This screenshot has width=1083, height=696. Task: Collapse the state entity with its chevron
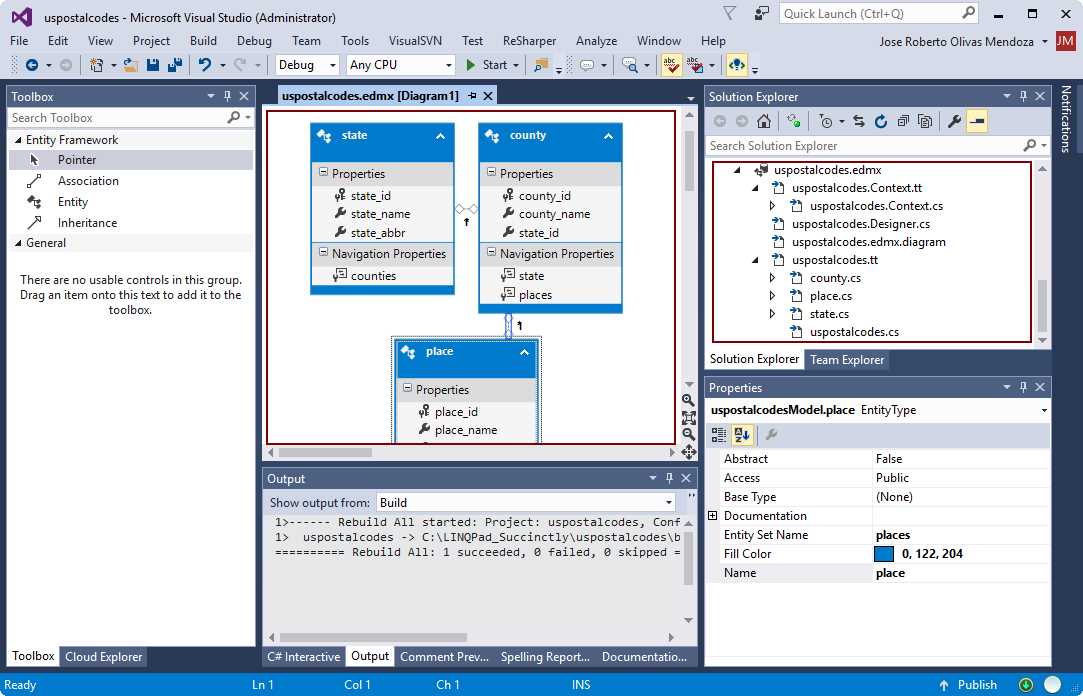click(x=440, y=136)
